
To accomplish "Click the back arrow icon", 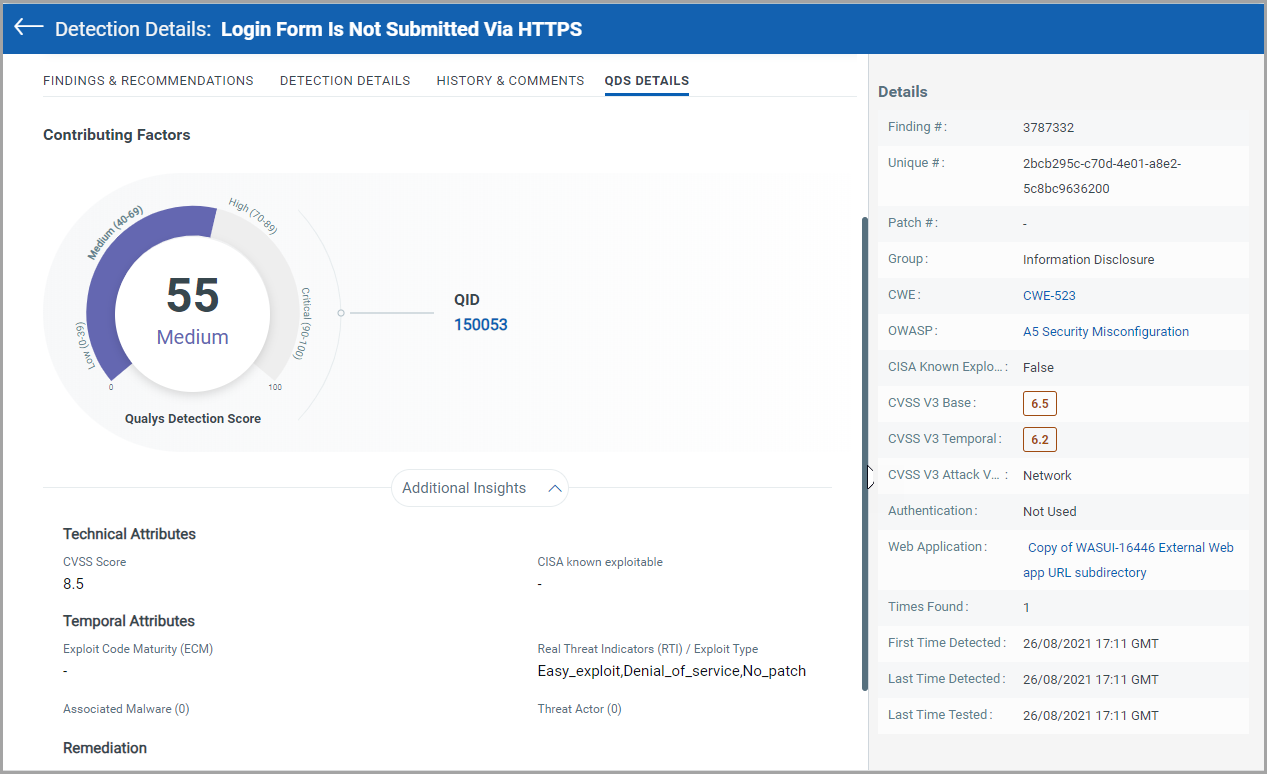I will click(29, 28).
